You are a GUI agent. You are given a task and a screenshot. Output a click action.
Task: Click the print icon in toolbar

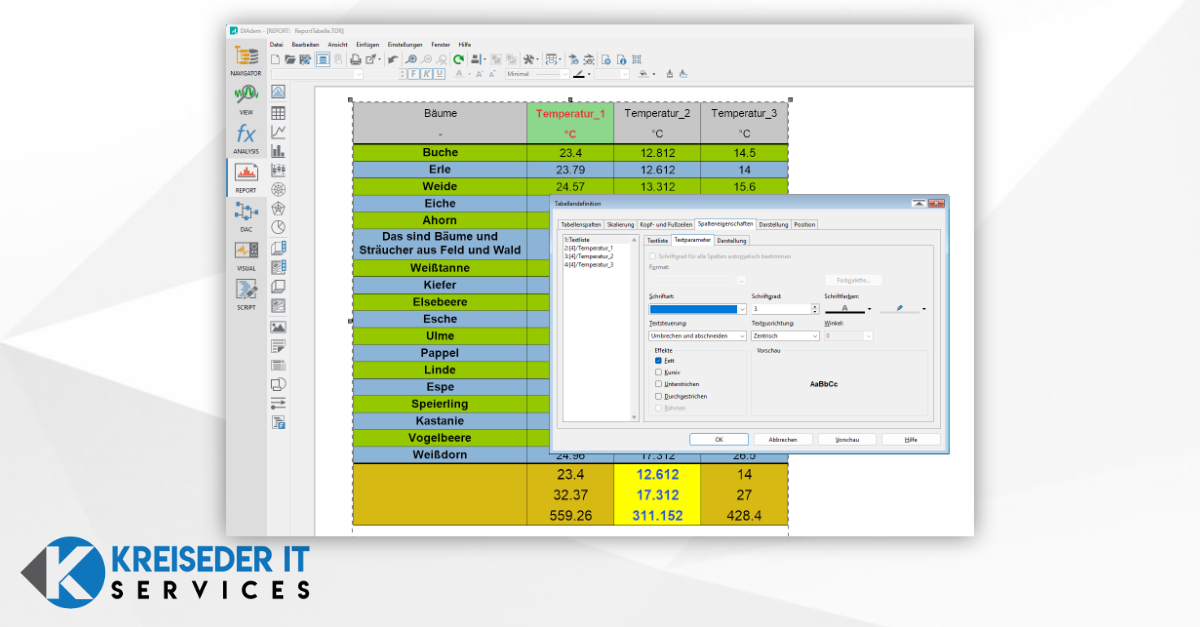355,60
